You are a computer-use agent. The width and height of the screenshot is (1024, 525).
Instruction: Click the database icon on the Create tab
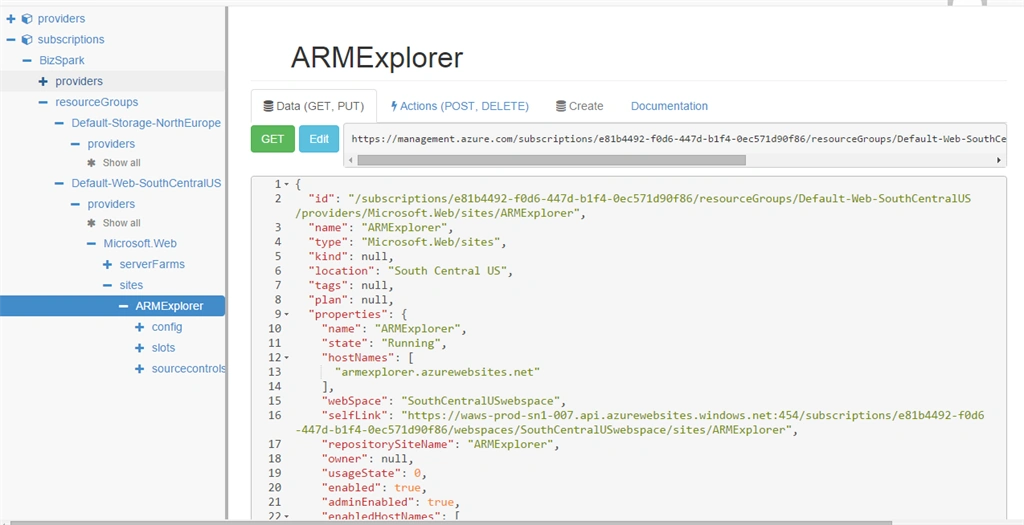pyautogui.click(x=560, y=106)
